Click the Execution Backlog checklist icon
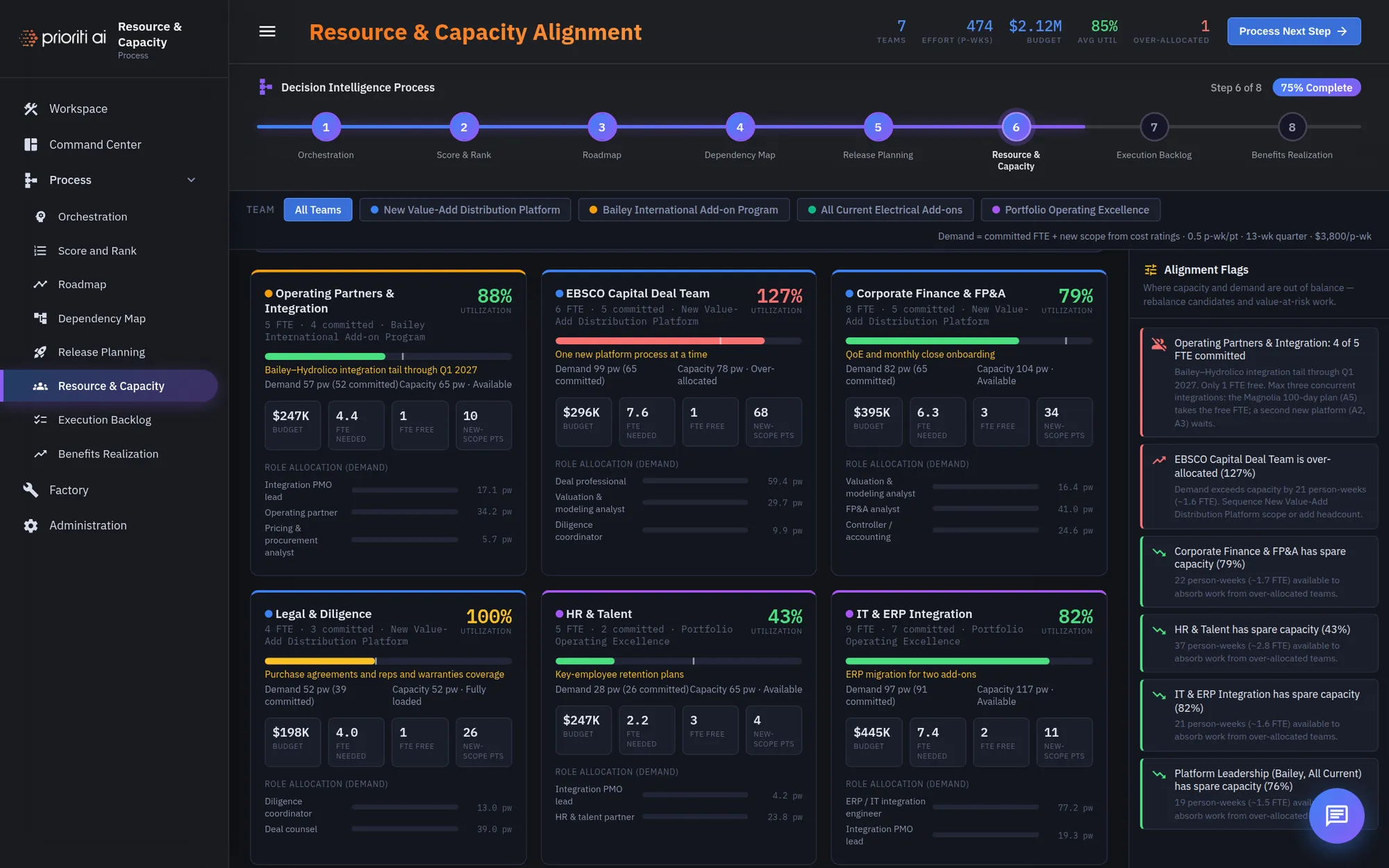This screenshot has width=1389, height=868. point(40,419)
